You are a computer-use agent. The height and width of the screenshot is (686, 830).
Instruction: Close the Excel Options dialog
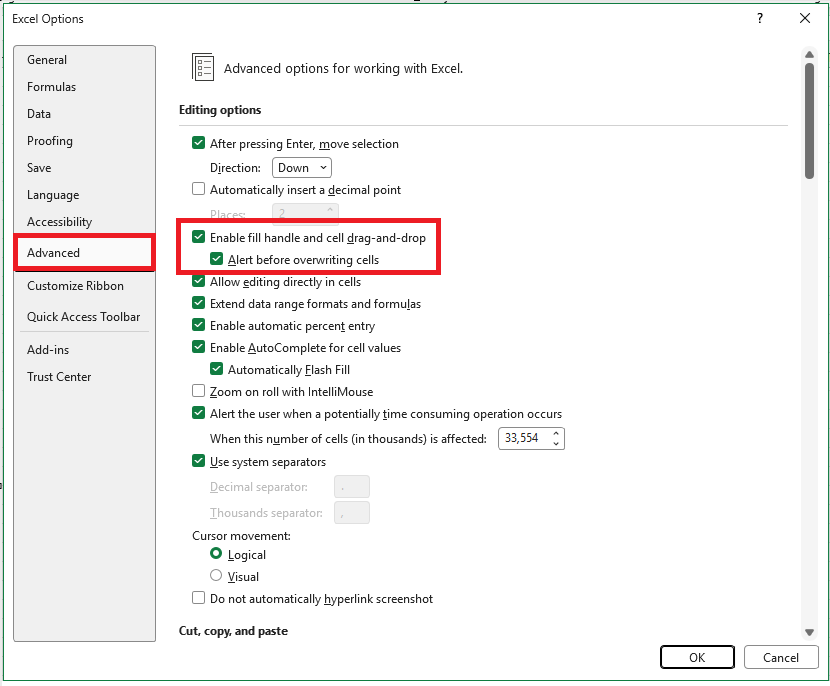coord(805,19)
